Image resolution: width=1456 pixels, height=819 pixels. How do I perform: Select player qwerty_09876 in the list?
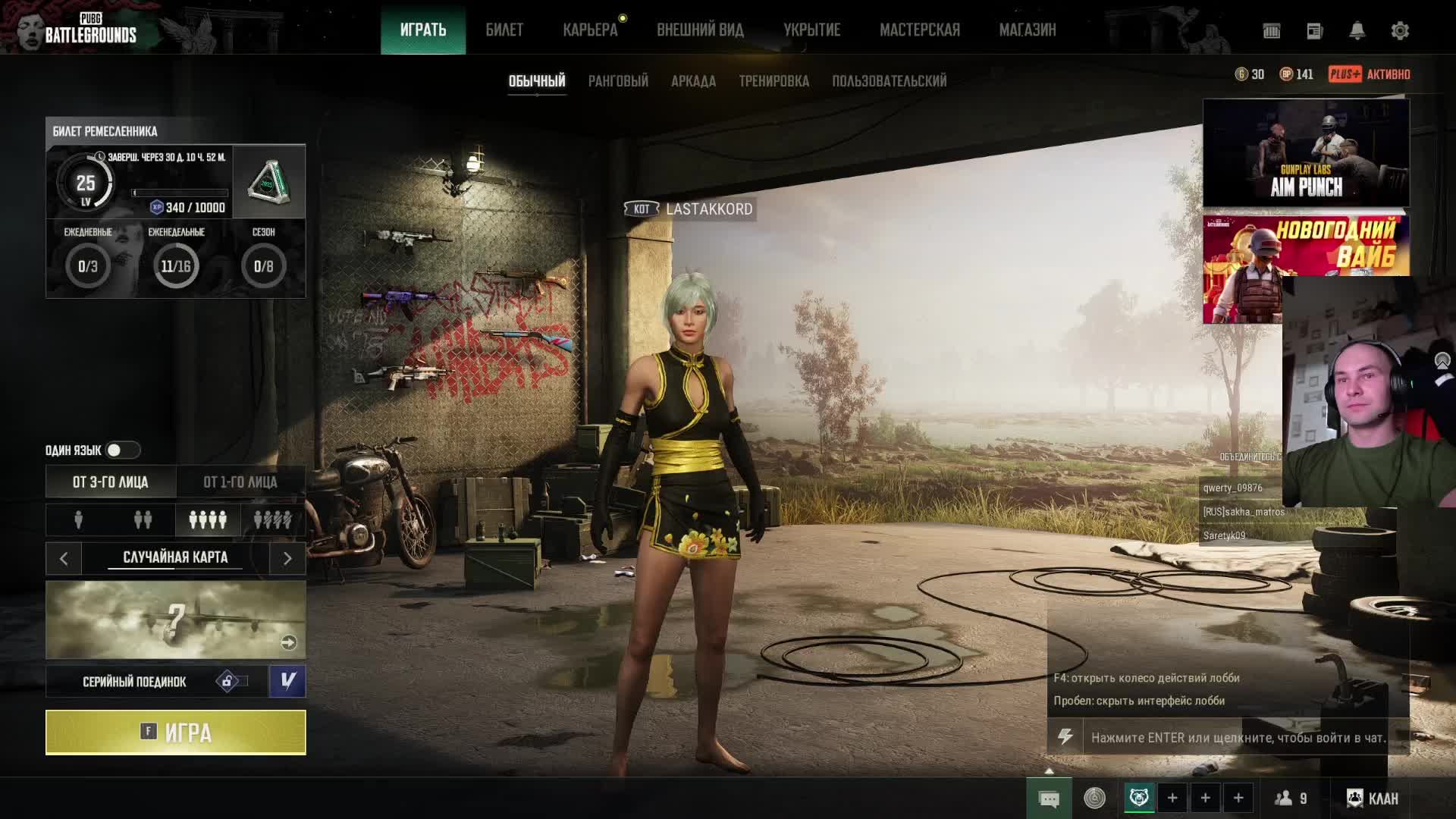point(1233,488)
